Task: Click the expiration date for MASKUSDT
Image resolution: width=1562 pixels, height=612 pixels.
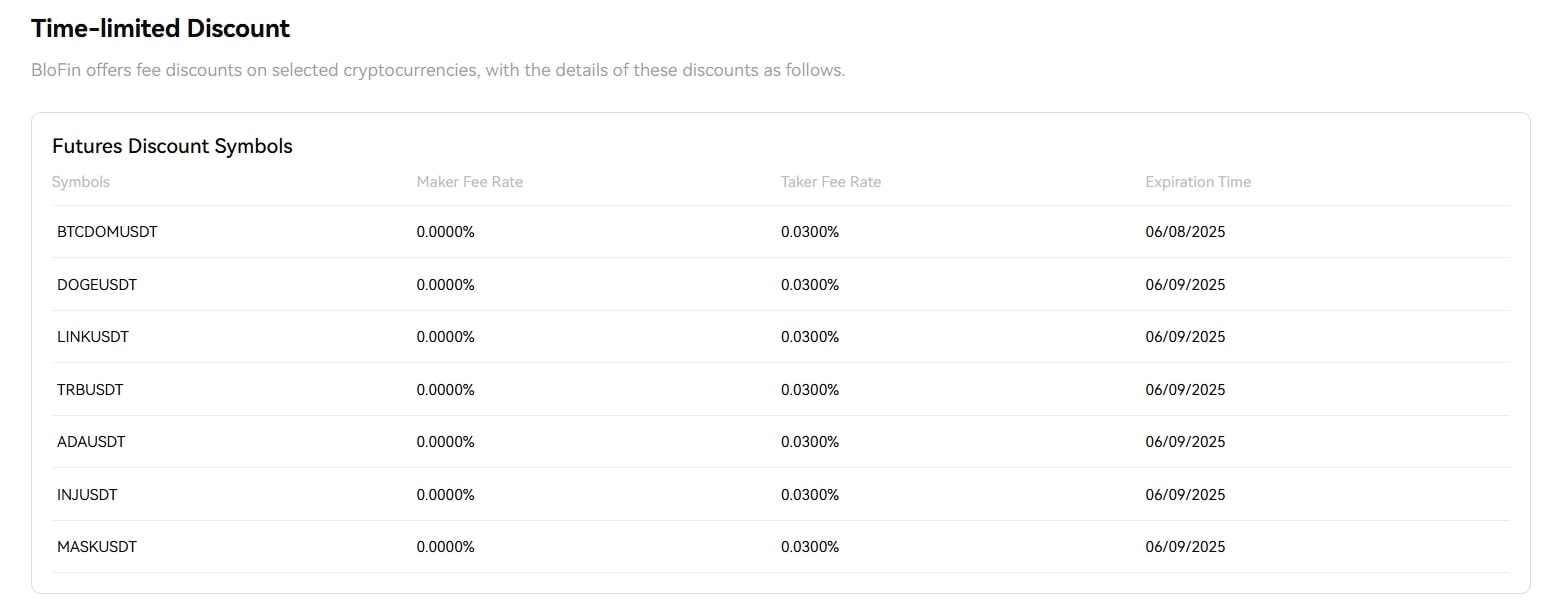Action: (1185, 547)
